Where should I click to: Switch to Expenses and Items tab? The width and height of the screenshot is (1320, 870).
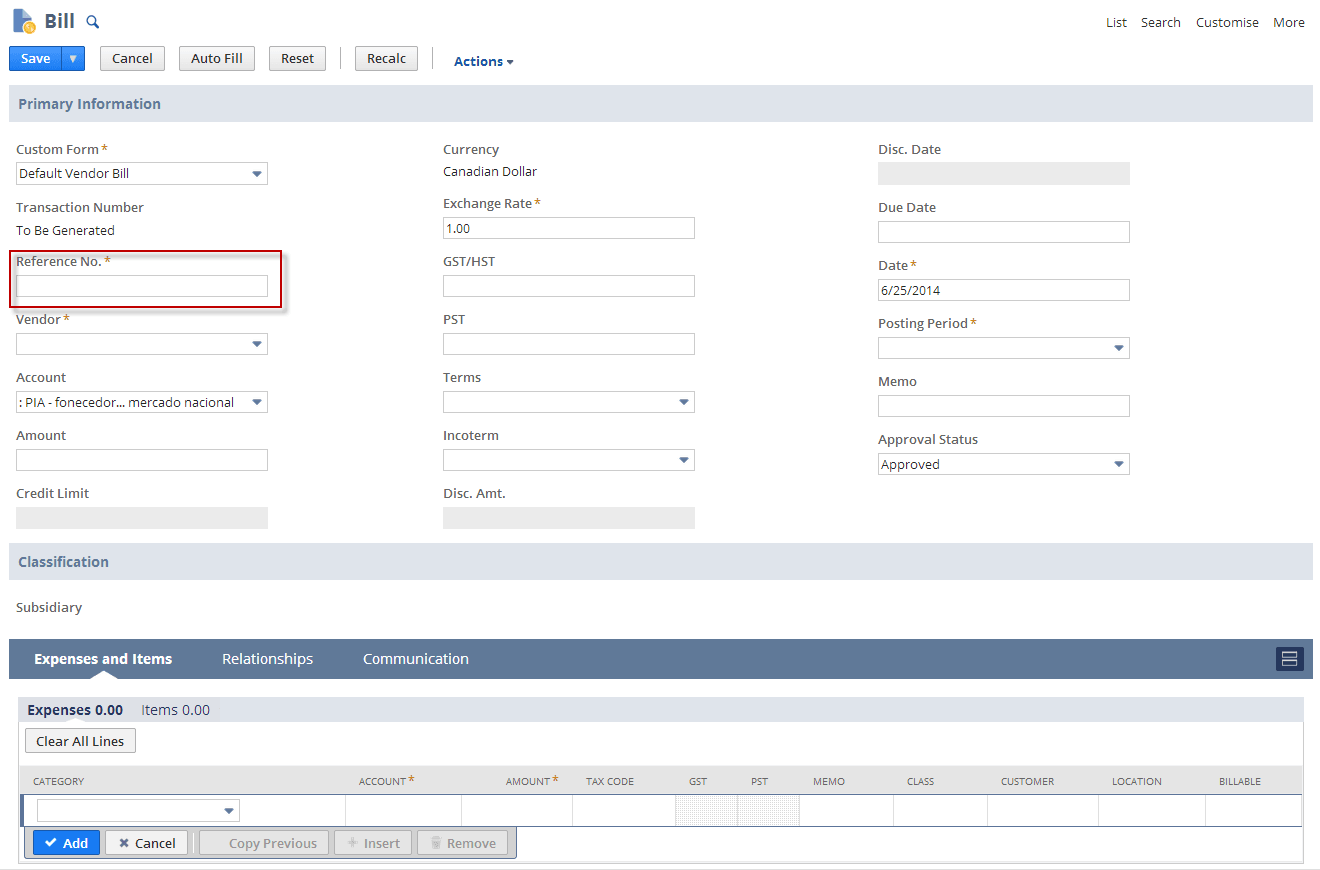pos(103,659)
